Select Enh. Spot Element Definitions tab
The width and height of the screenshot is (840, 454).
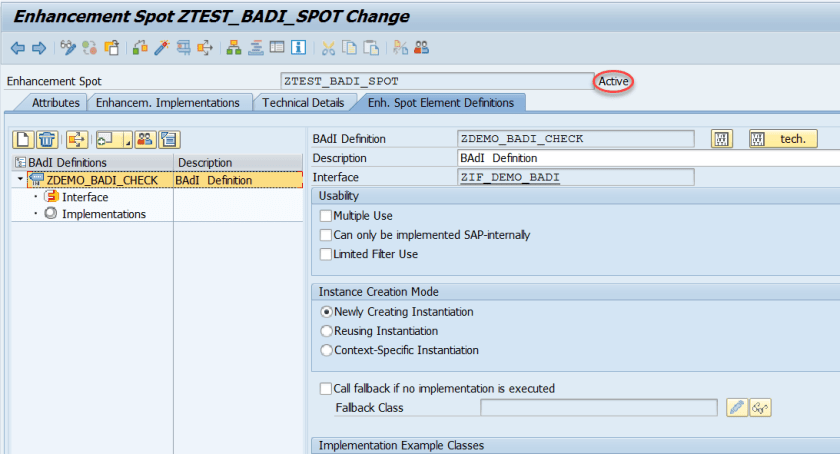[440, 103]
